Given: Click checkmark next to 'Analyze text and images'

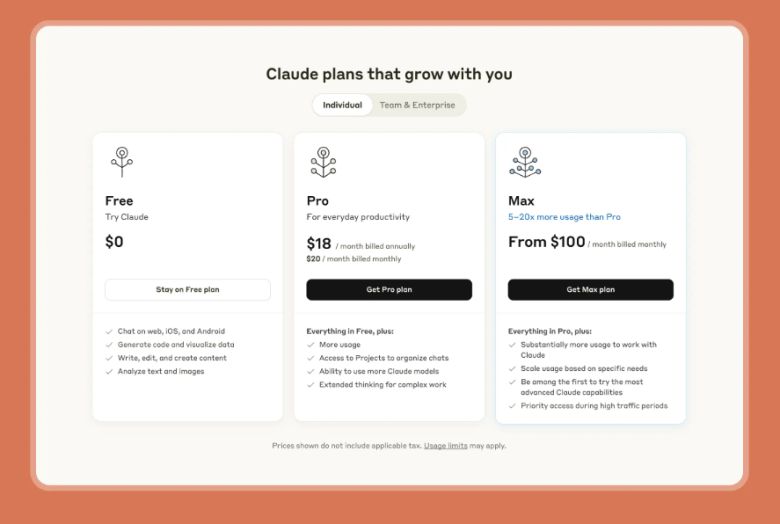Looking at the screenshot, I should [x=109, y=372].
